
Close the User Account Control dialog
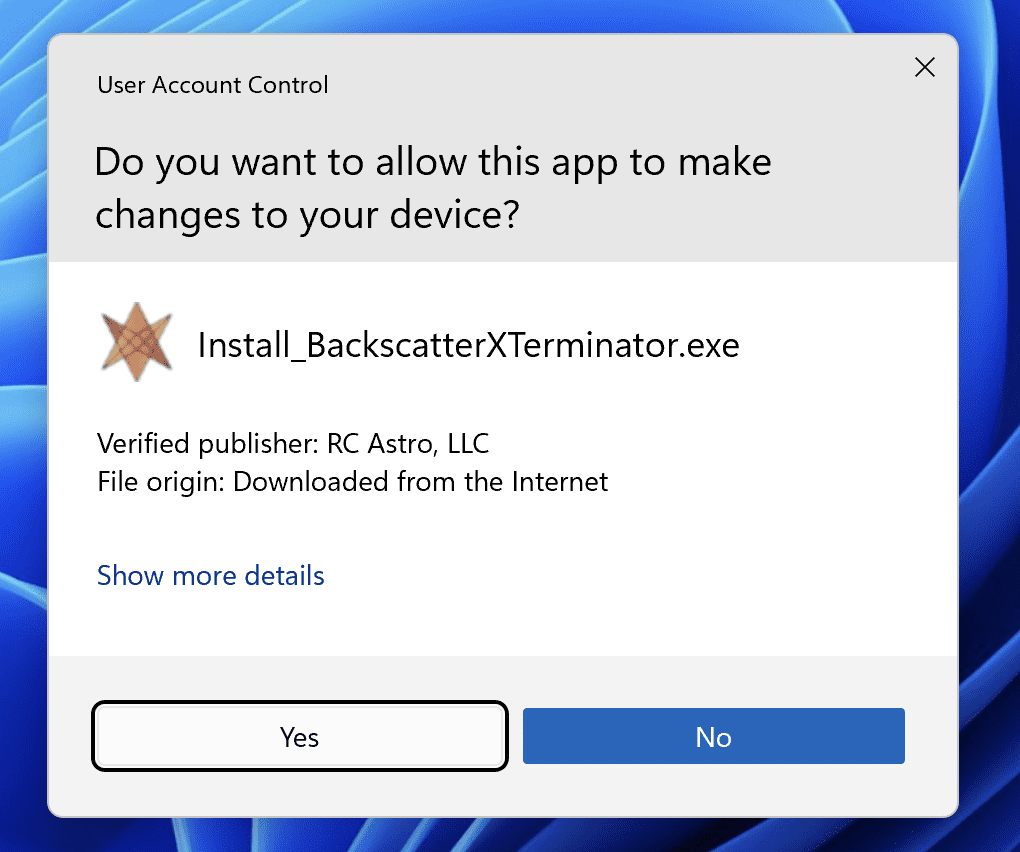point(924,67)
